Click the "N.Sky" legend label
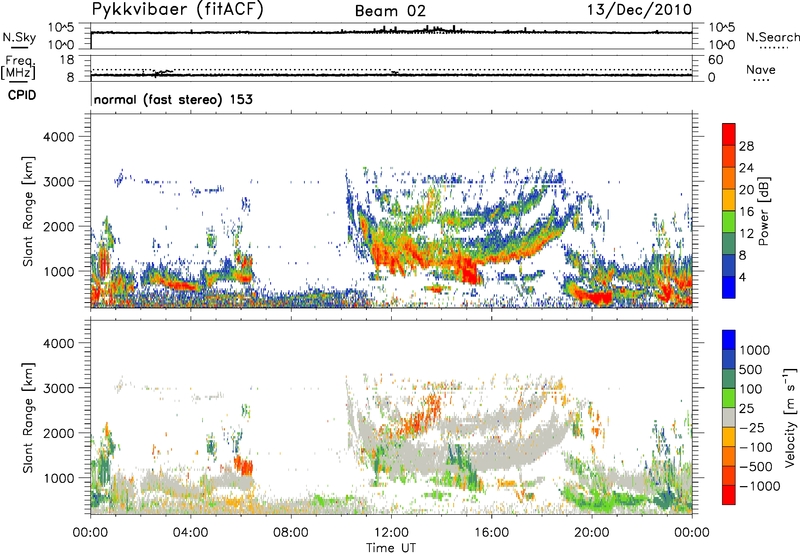 click(x=19, y=37)
